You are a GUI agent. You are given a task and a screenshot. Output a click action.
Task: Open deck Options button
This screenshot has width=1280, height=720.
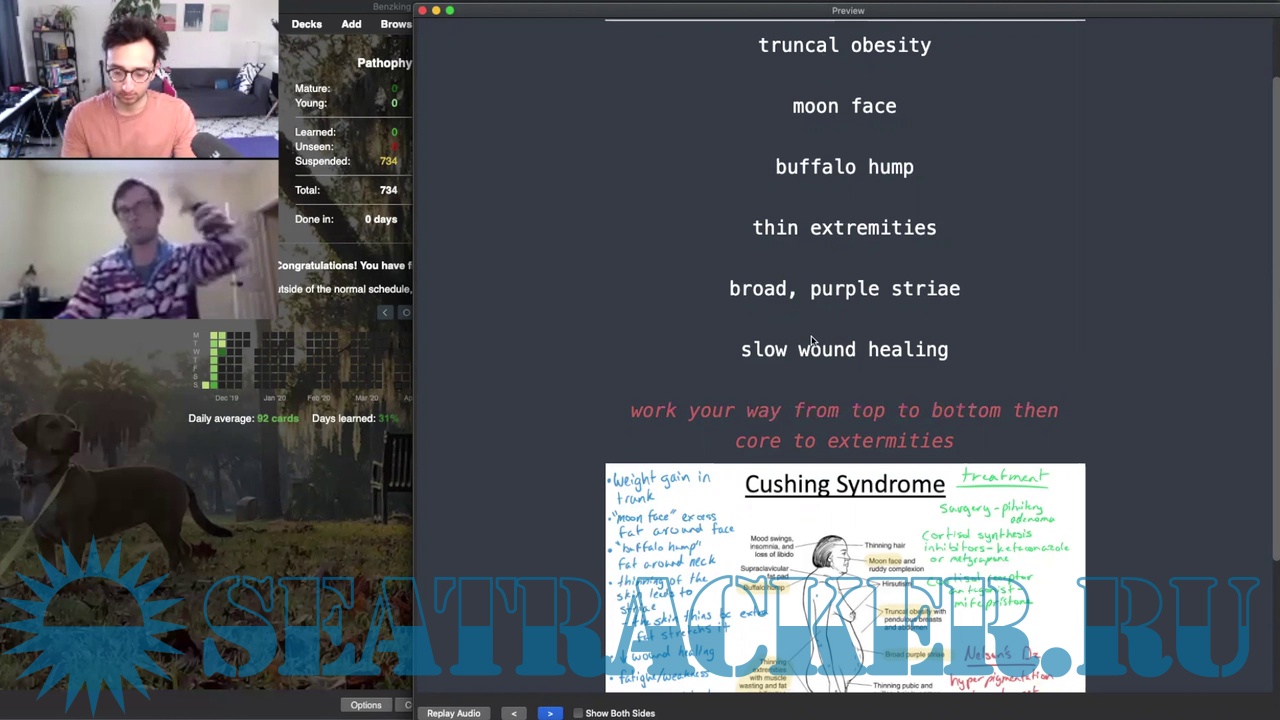365,705
